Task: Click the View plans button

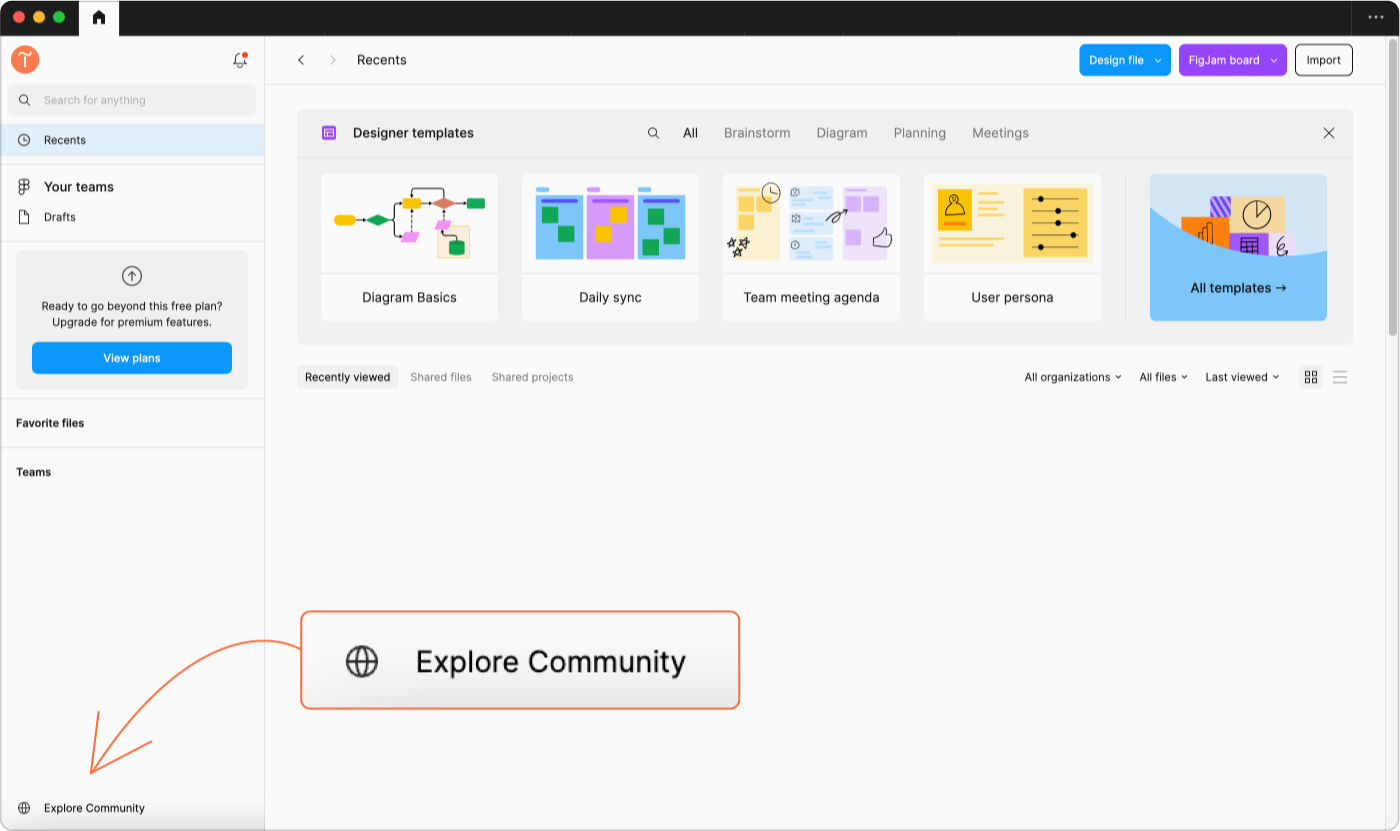Action: point(132,358)
